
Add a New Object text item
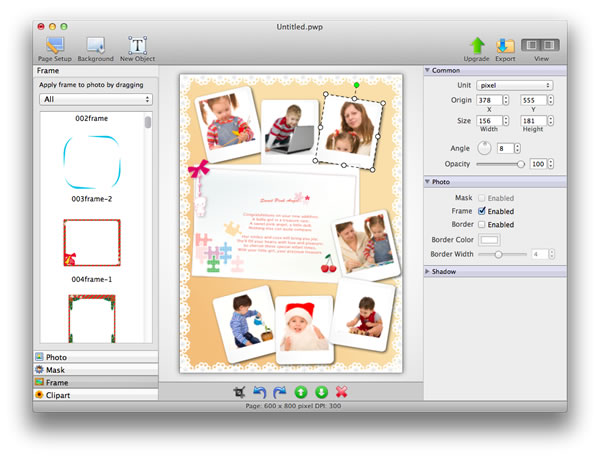pos(137,46)
